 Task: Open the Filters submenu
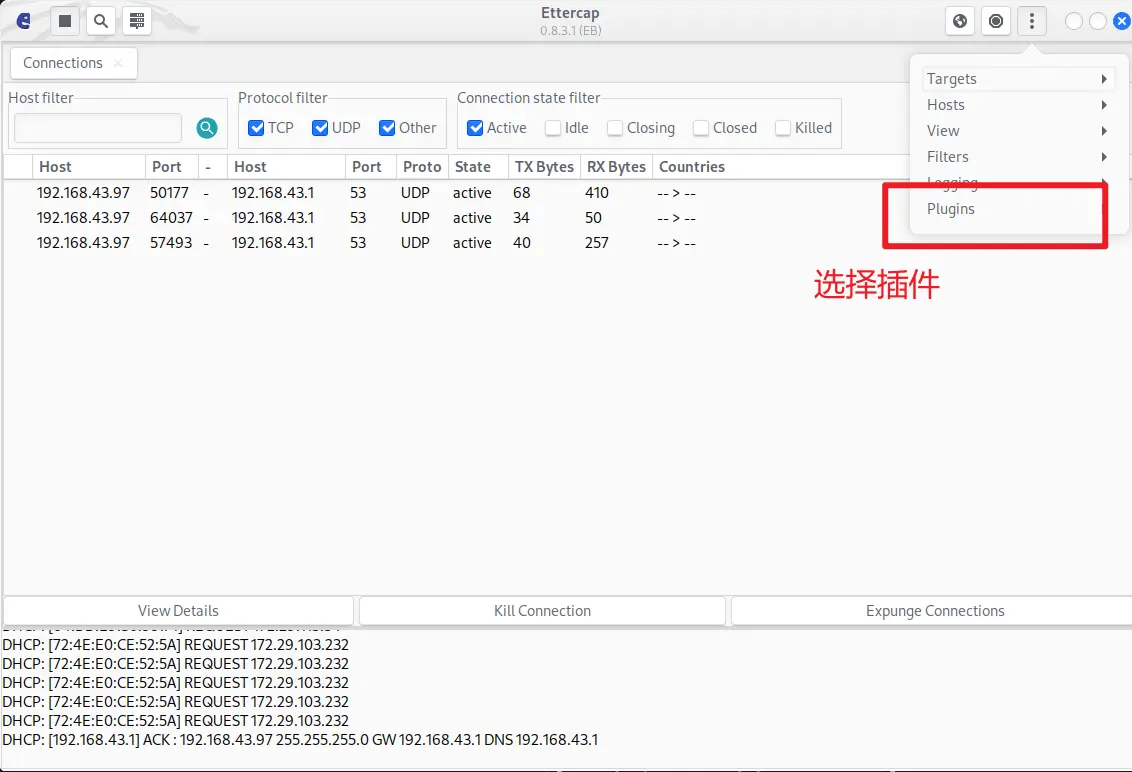tap(1015, 157)
